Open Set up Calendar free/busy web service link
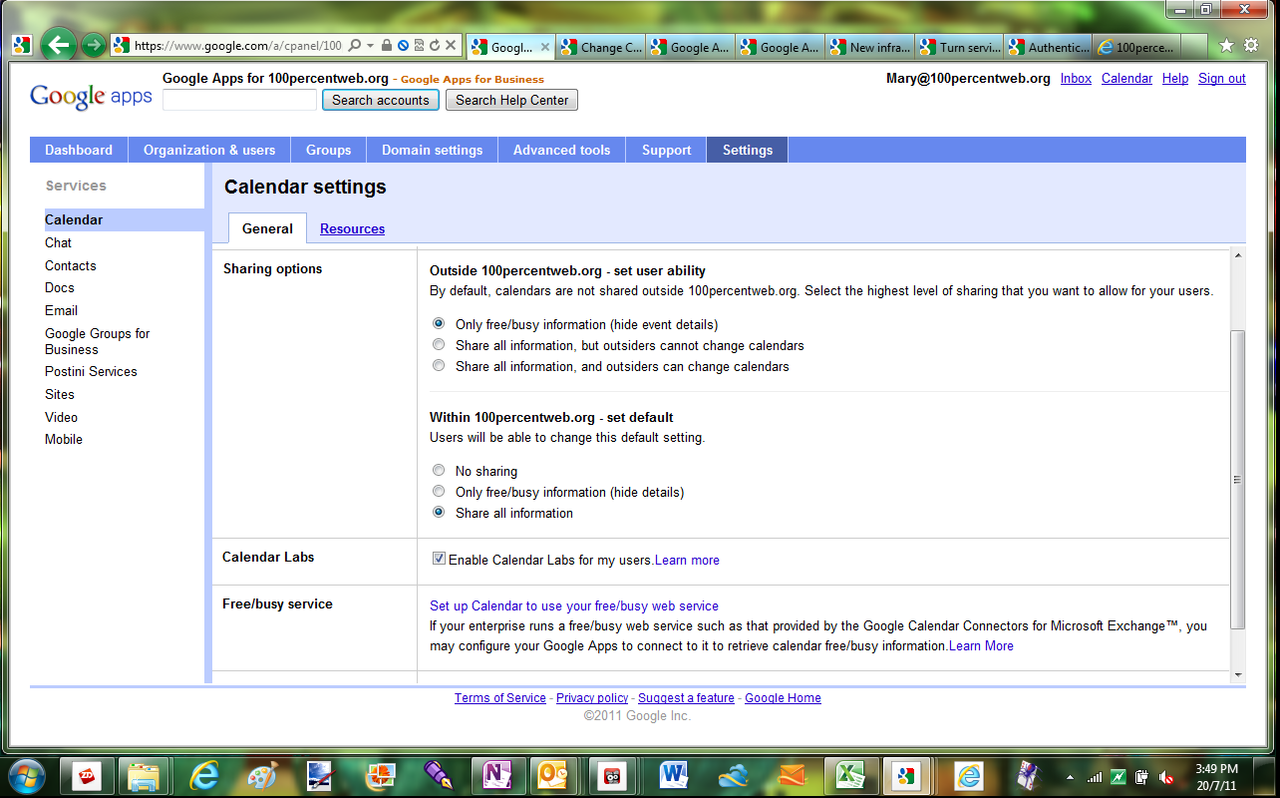The image size is (1280, 798). (574, 606)
